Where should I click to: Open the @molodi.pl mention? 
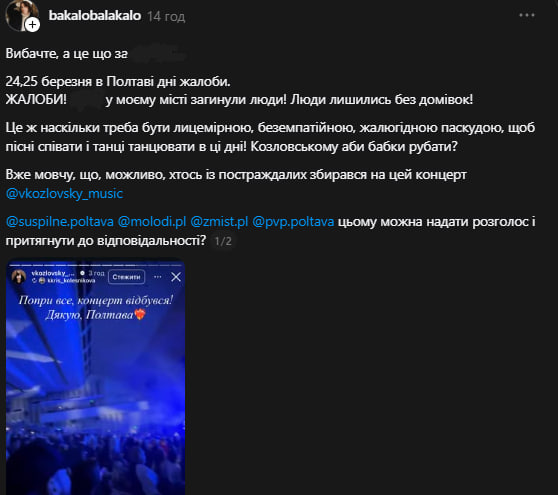[152, 222]
